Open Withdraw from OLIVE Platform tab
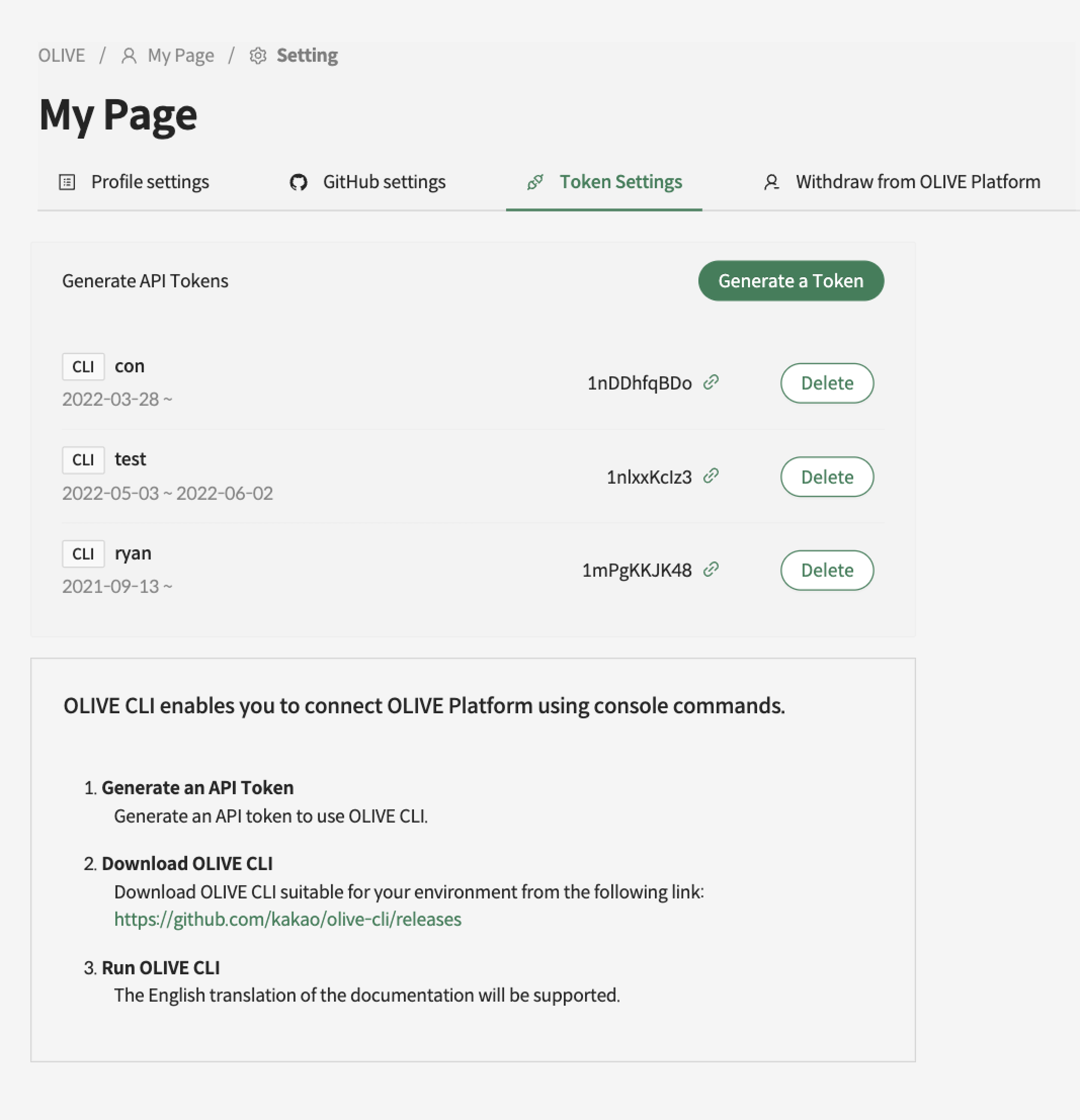The height and width of the screenshot is (1120, 1080). [x=918, y=182]
